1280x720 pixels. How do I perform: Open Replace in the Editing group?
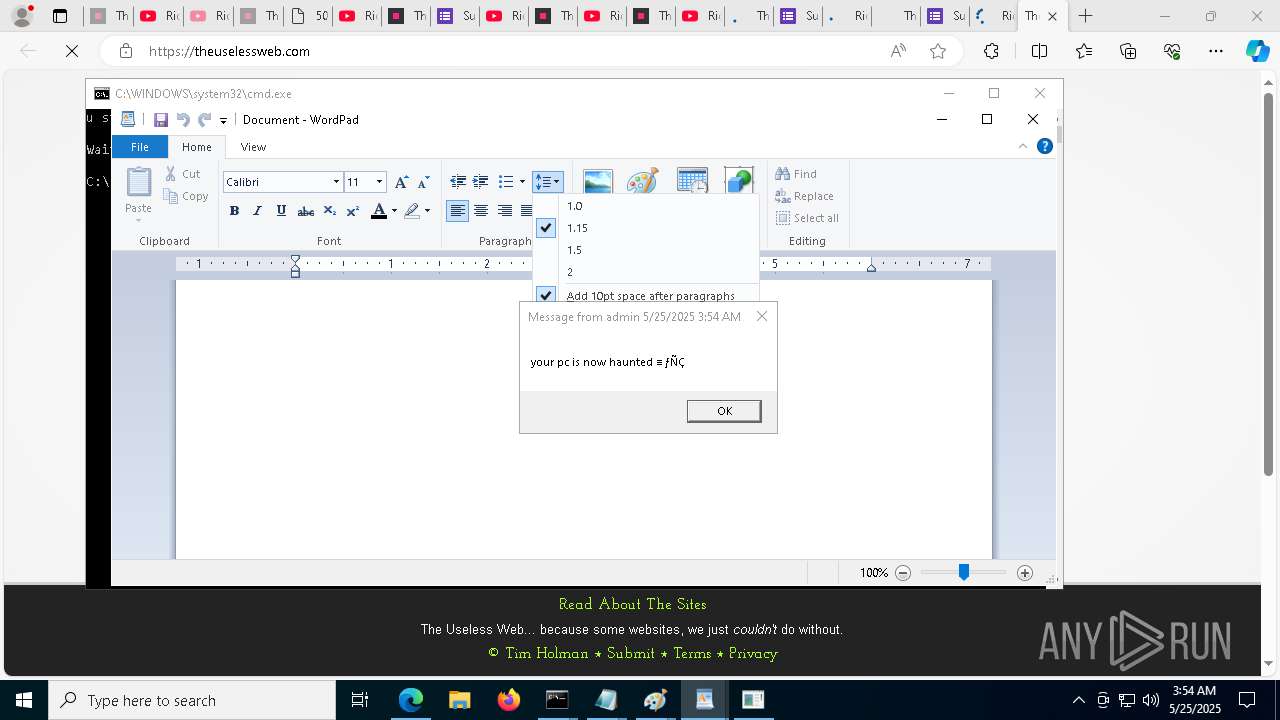[804, 196]
